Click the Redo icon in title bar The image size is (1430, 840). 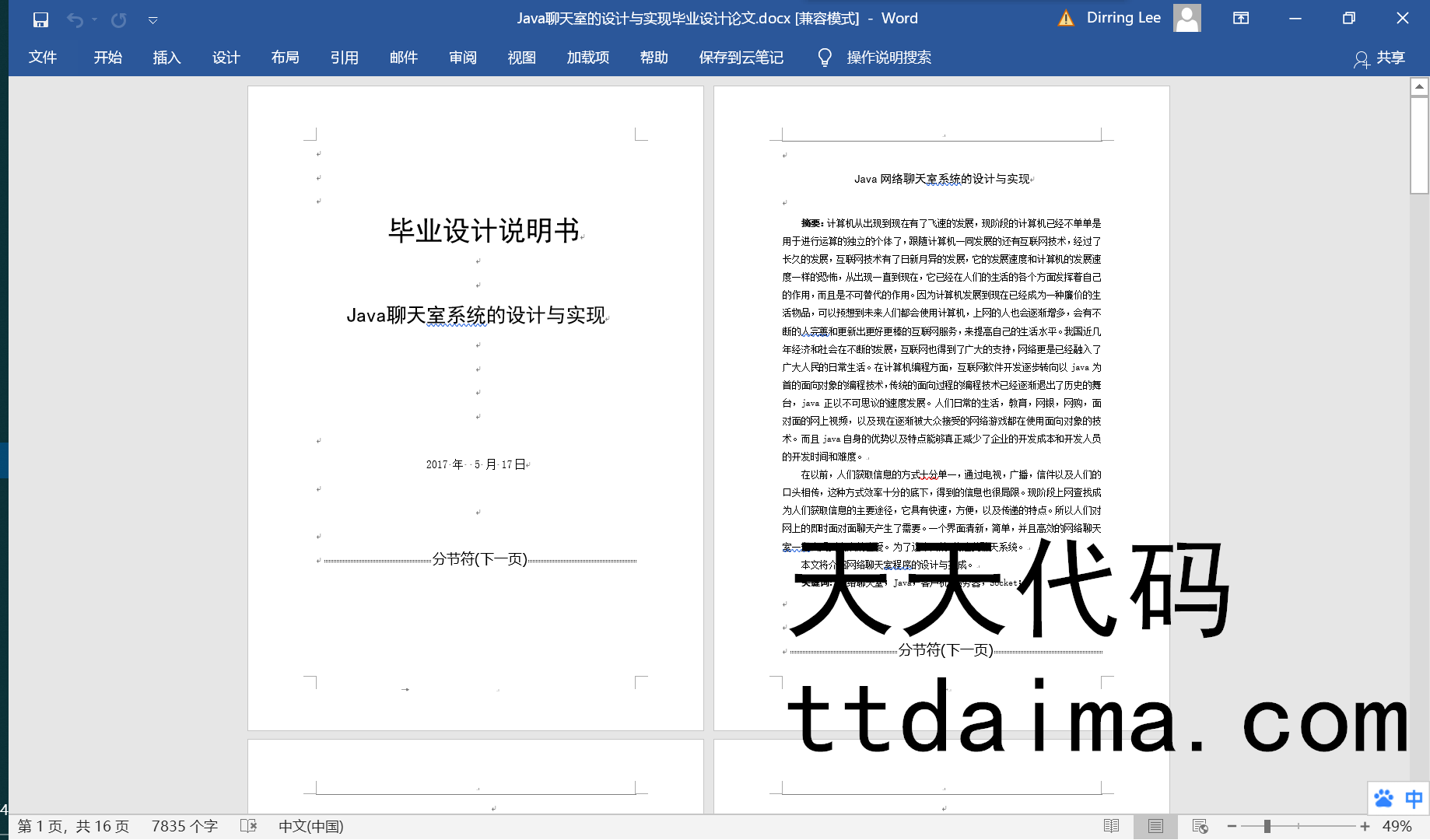[x=118, y=19]
